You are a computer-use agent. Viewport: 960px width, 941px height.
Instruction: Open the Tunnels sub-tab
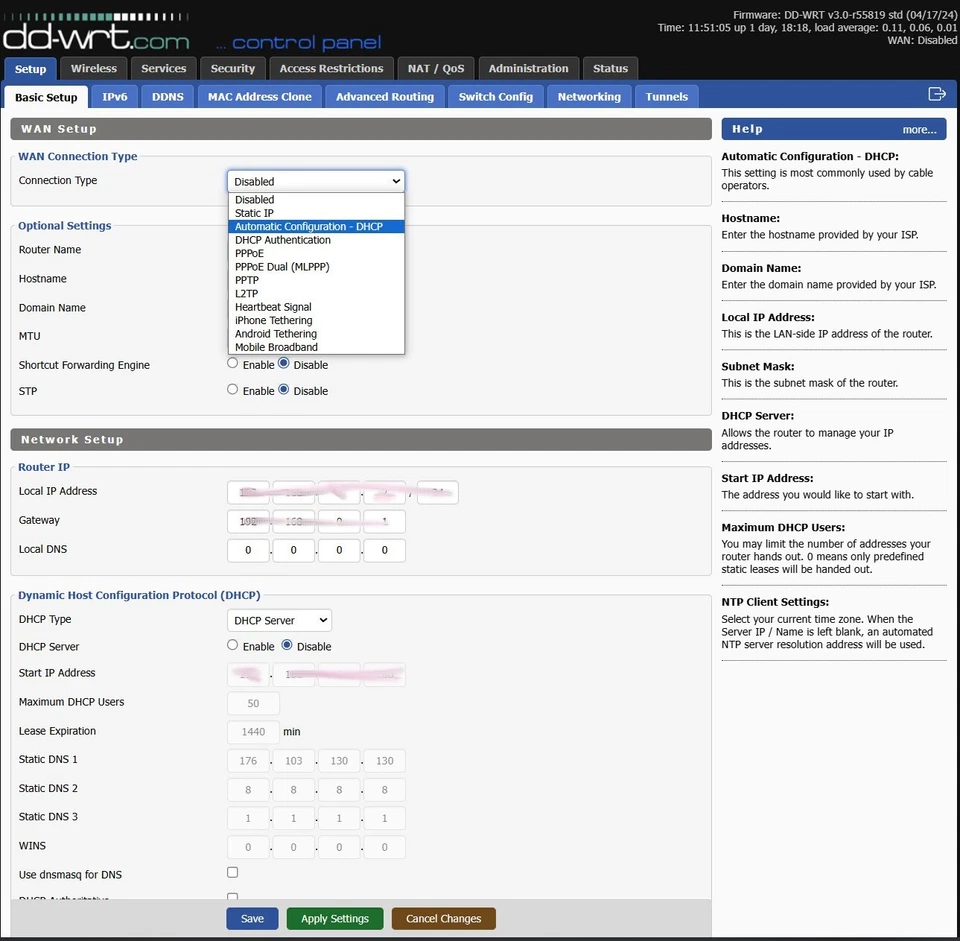pyautogui.click(x=666, y=96)
